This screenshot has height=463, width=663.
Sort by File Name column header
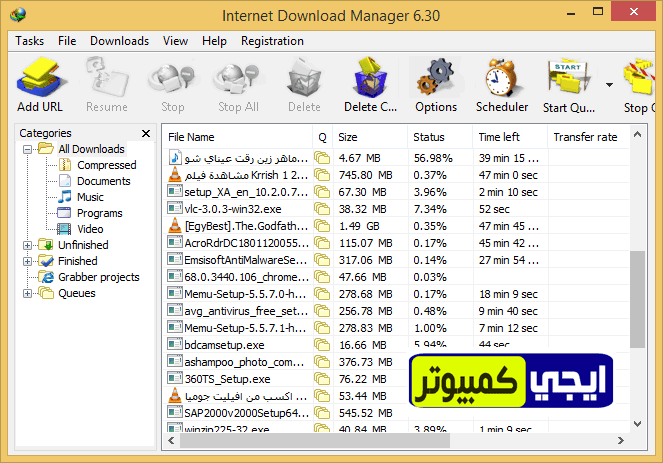[x=237, y=137]
